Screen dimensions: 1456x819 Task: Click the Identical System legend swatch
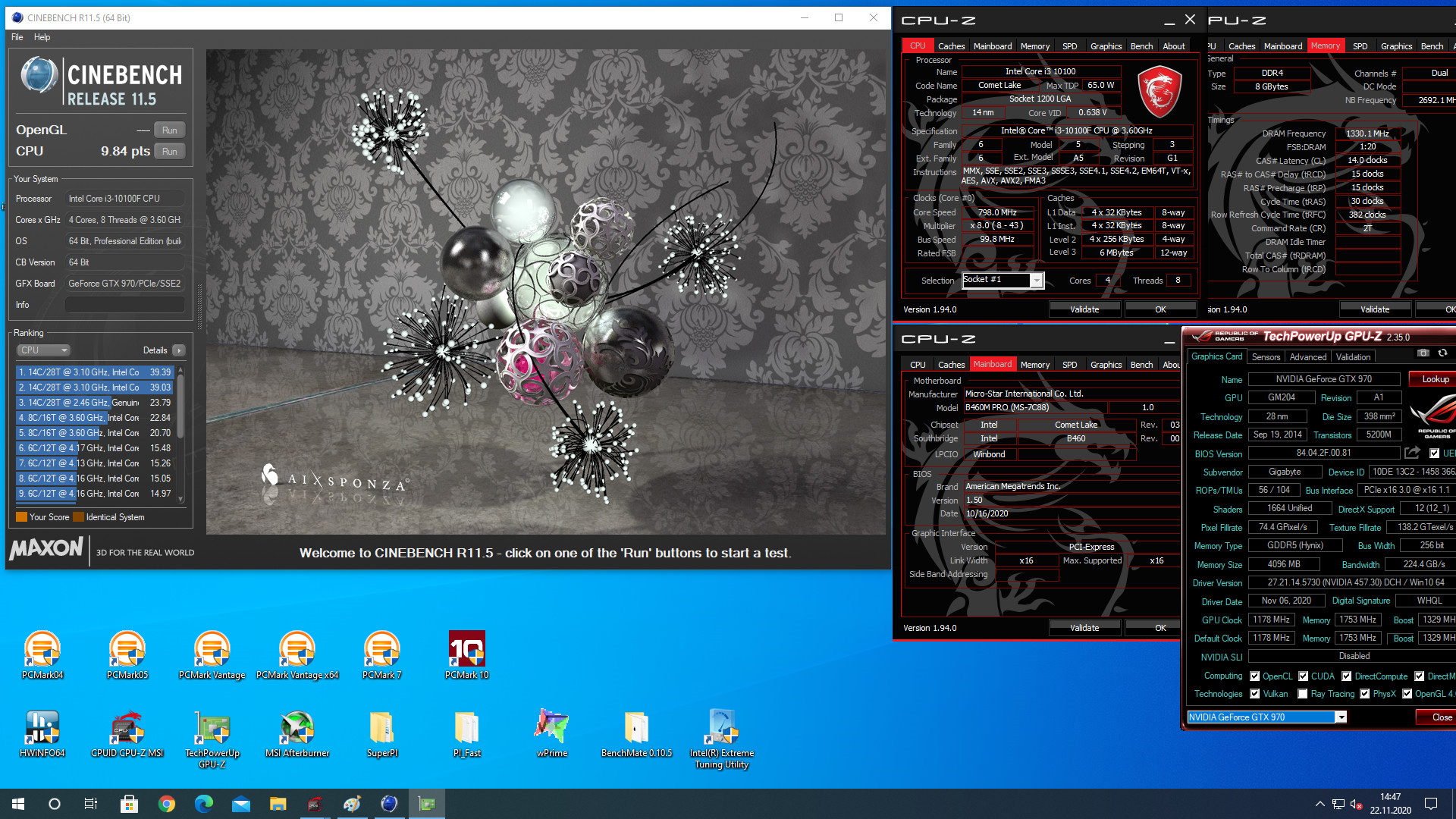(79, 517)
